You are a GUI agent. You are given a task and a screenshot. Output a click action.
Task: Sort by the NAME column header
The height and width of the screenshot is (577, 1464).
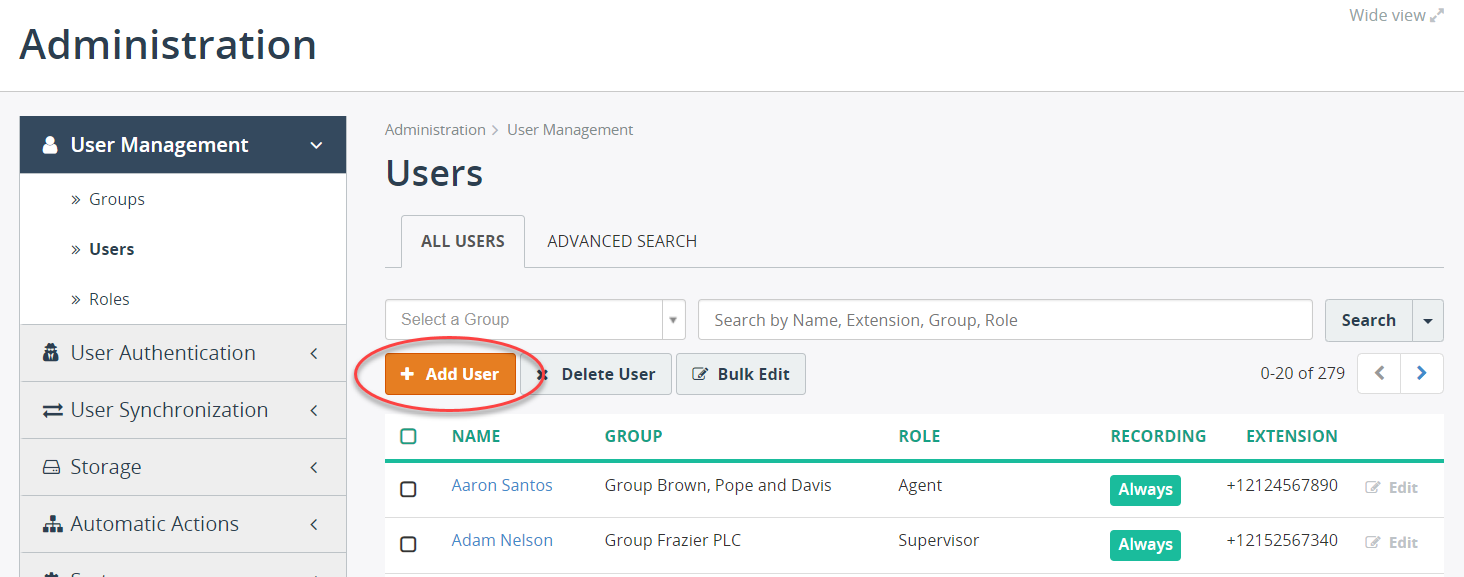click(476, 436)
